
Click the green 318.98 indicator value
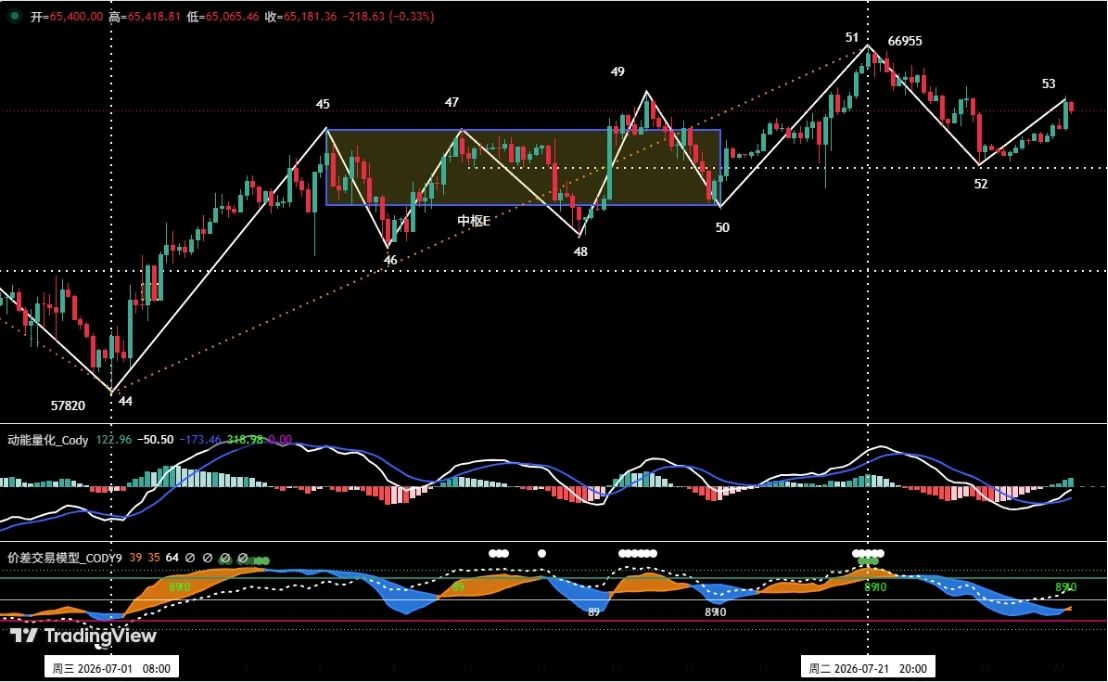pos(245,440)
